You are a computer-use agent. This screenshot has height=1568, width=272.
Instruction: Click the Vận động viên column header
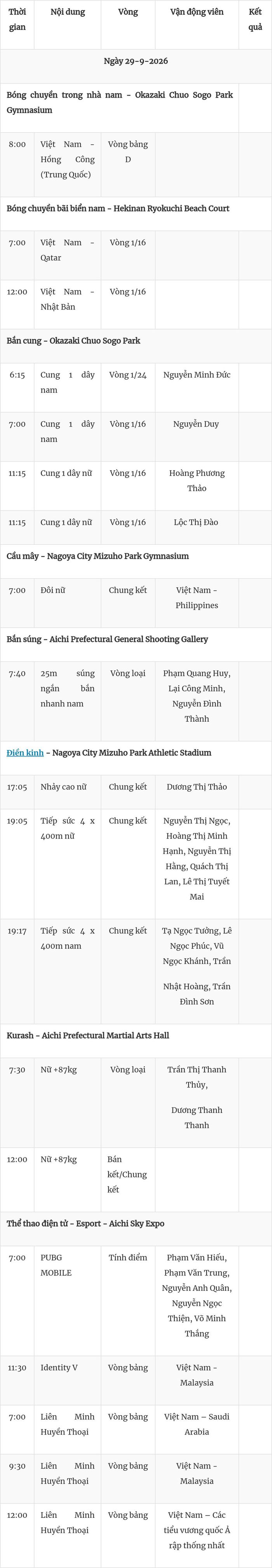197,25
